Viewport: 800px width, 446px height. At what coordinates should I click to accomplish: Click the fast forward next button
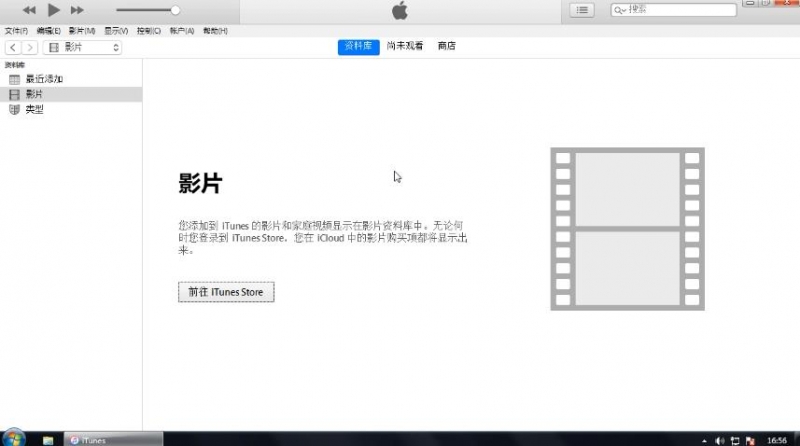[77, 10]
